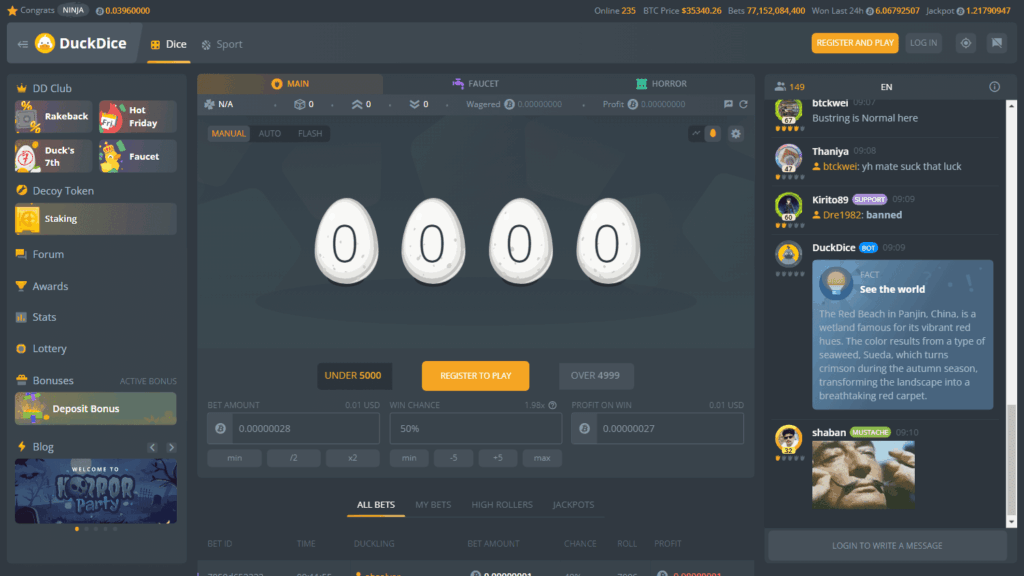
Task: Click the refresh stats icon
Action: point(743,104)
